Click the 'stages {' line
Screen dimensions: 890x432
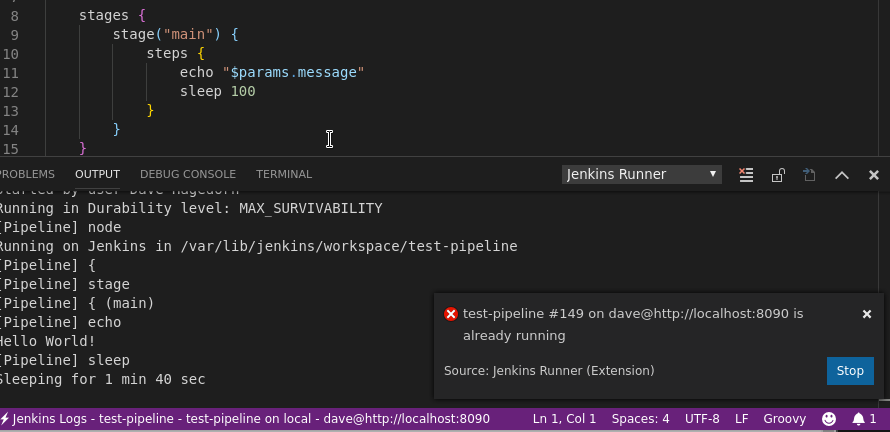(112, 15)
